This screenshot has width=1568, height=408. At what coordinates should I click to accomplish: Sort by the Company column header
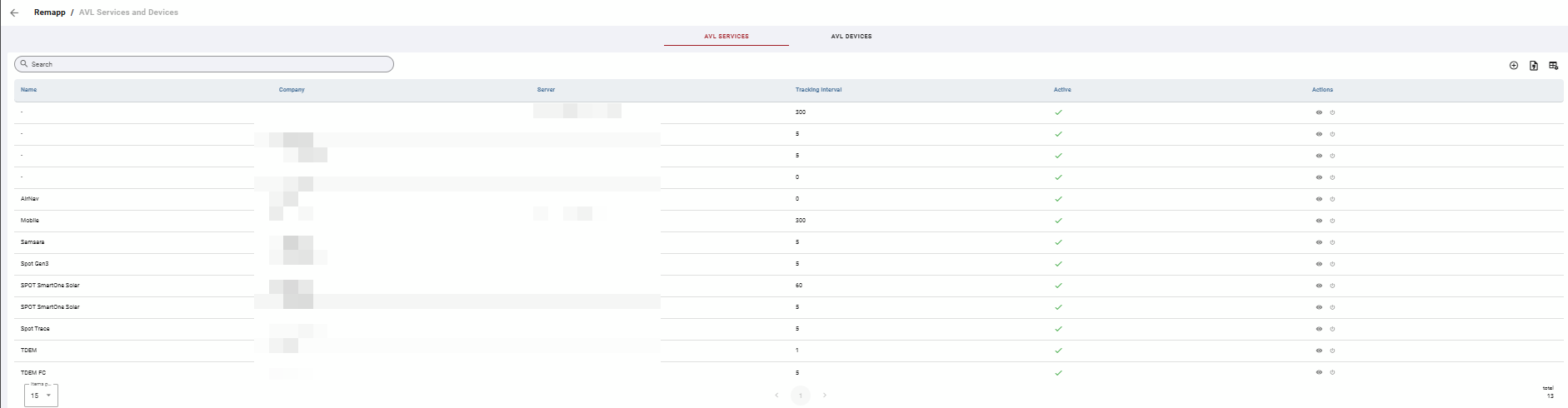coord(292,90)
